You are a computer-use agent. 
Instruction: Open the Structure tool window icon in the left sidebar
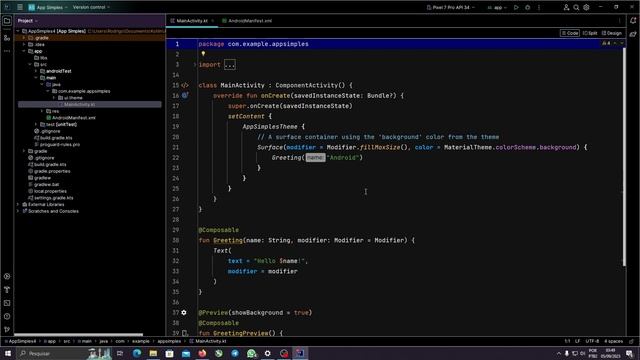(x=7, y=38)
